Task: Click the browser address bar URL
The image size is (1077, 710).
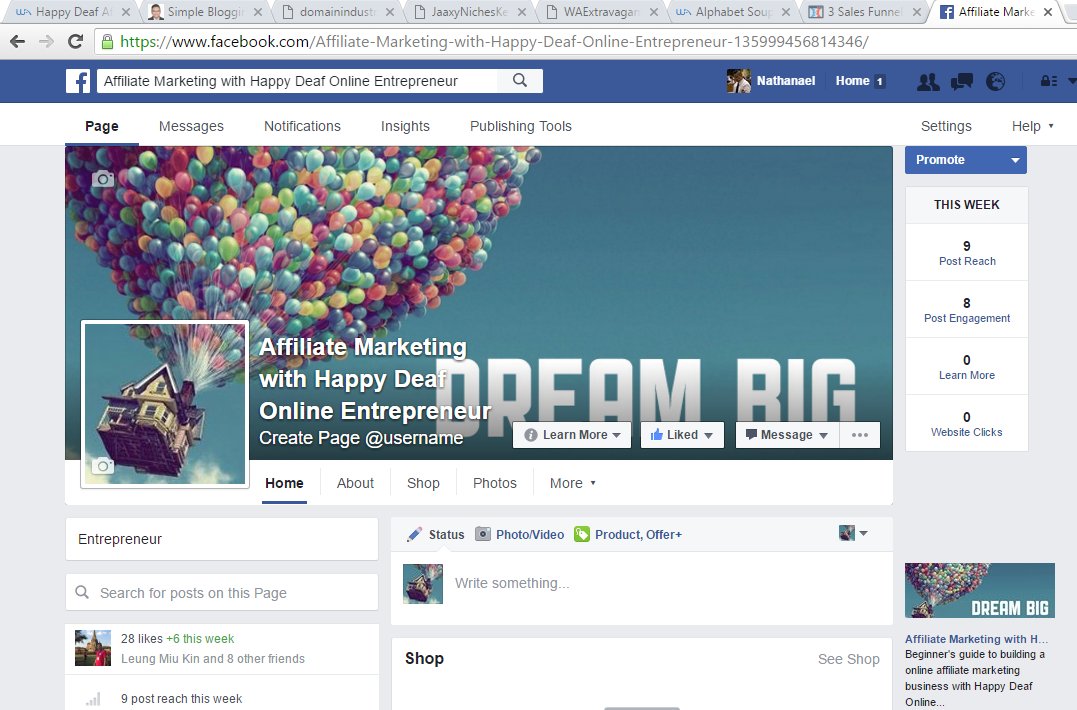Action: point(495,42)
